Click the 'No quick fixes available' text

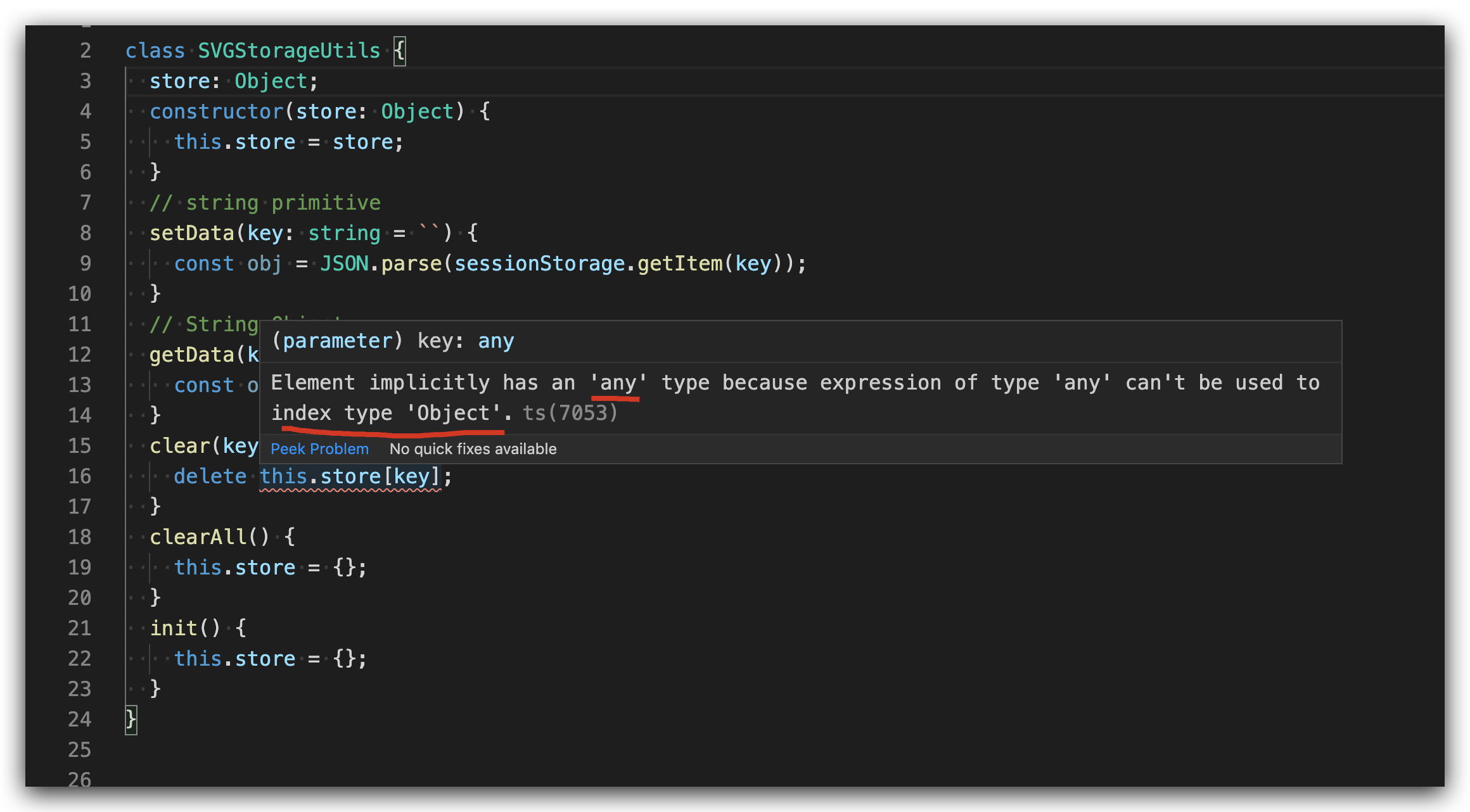pyautogui.click(x=473, y=448)
